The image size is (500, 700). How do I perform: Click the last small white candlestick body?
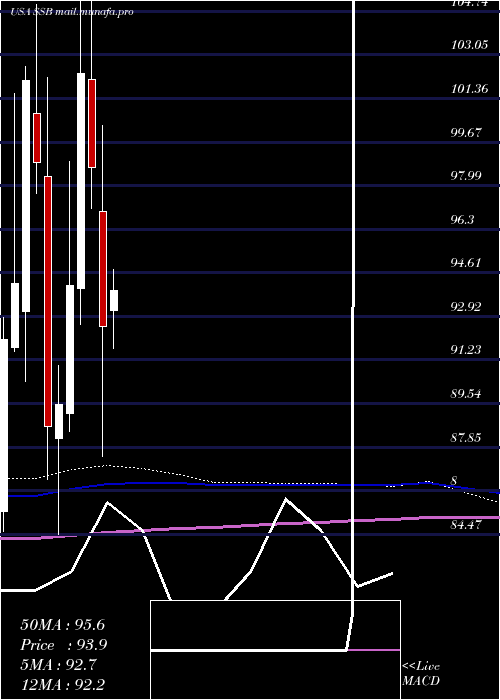click(x=114, y=300)
